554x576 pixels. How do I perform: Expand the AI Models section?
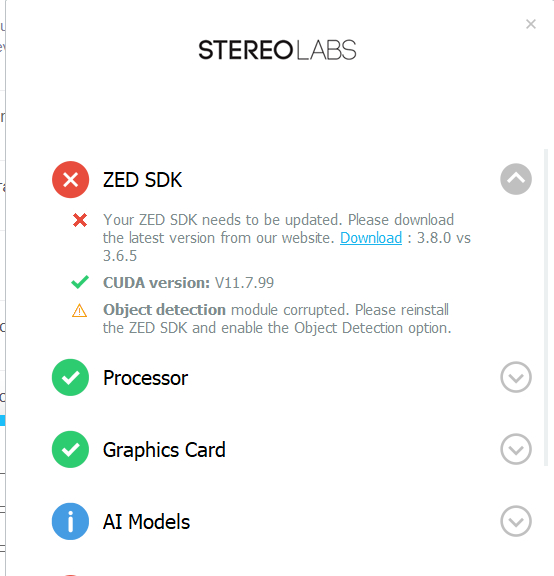[516, 521]
